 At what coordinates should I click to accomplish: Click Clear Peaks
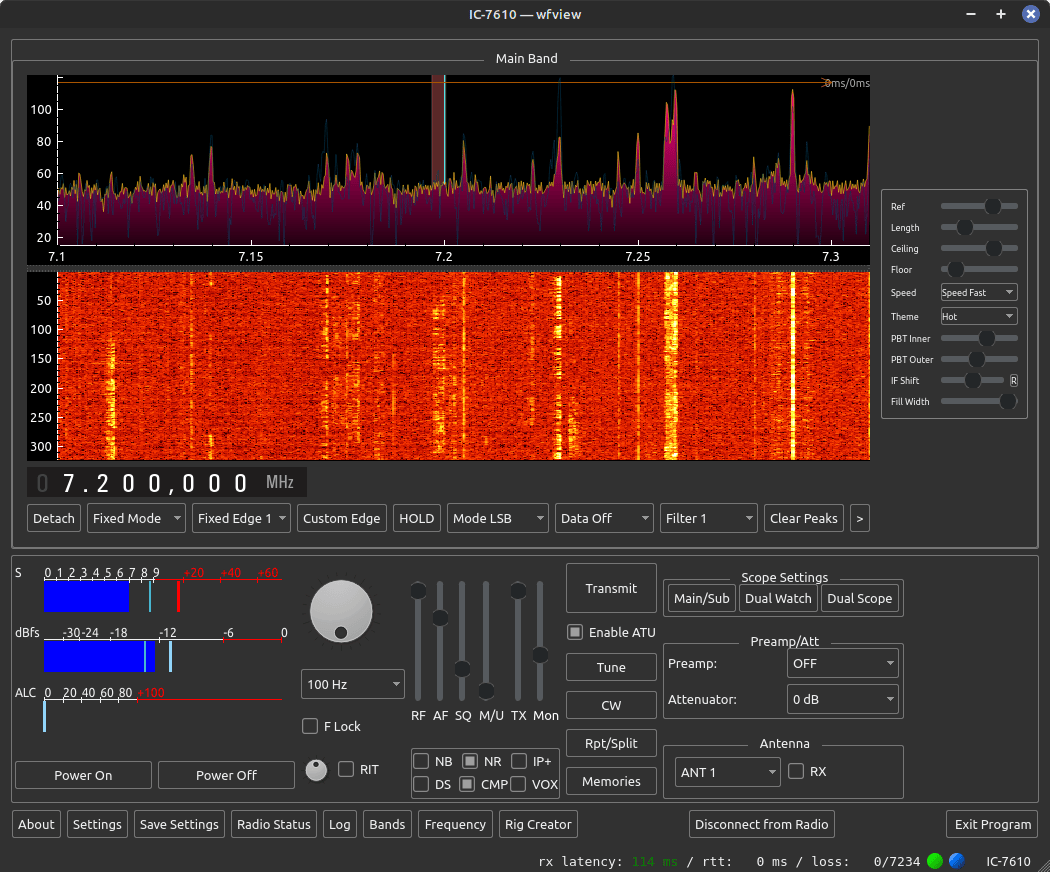[804, 518]
